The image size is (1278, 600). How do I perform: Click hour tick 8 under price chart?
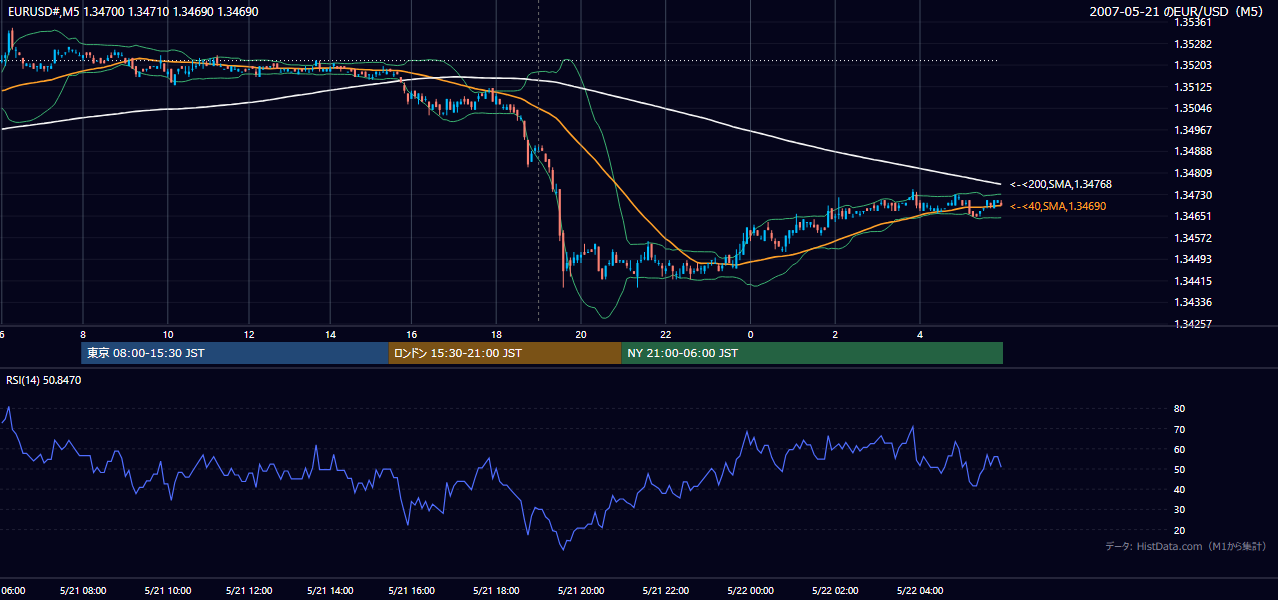pos(83,334)
